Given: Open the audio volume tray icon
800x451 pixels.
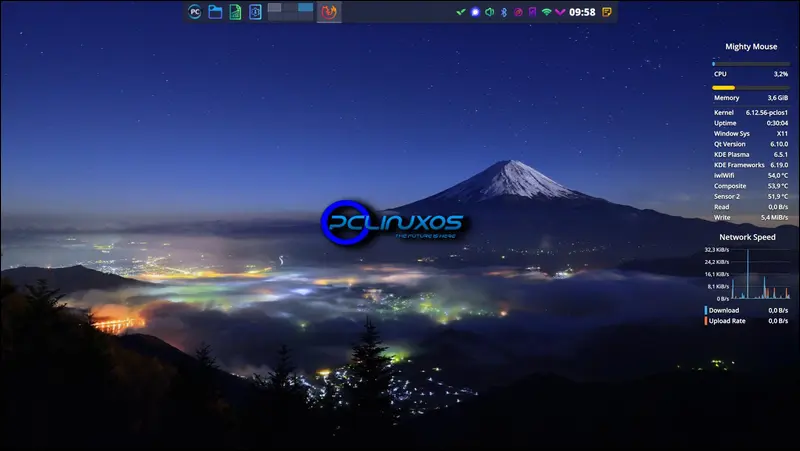Looking at the screenshot, I should tap(489, 12).
